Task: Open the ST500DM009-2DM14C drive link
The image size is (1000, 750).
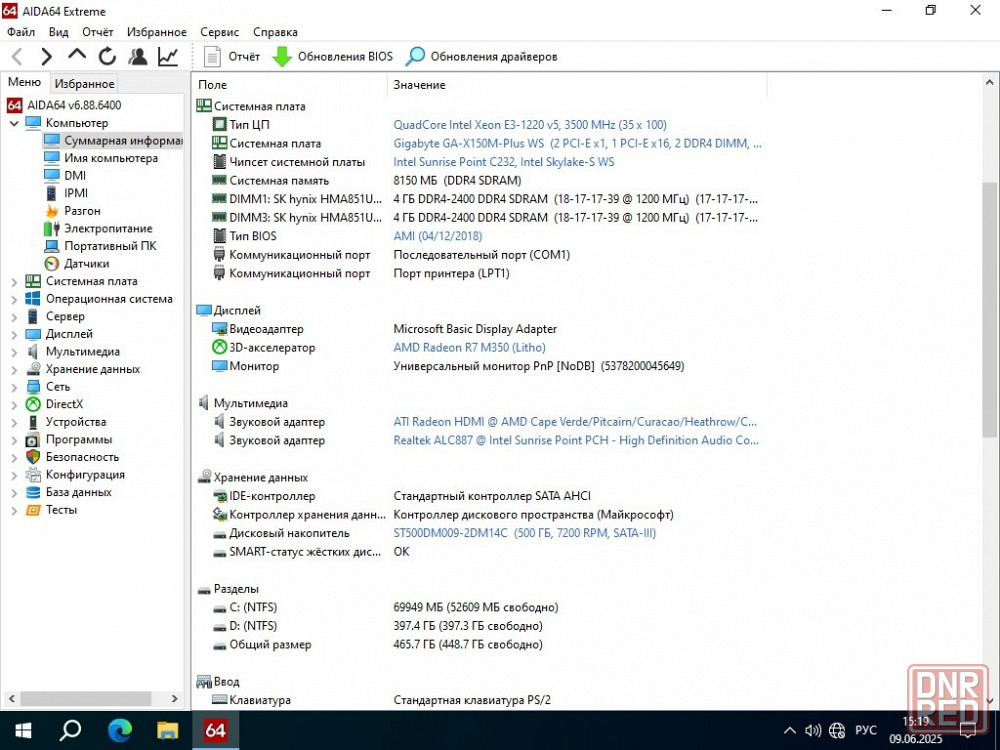Action: (524, 533)
